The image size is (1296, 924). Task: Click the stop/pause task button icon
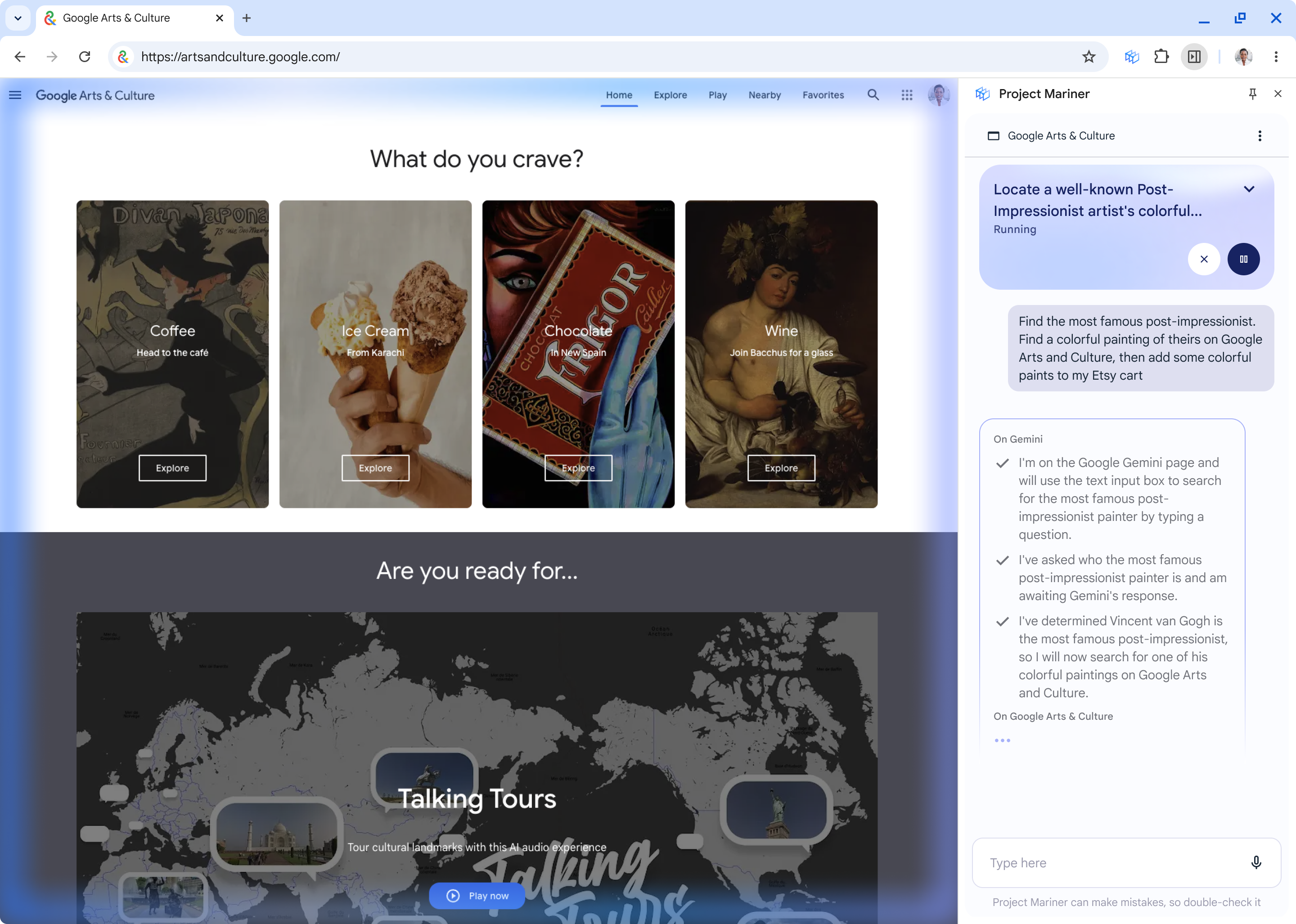pyautogui.click(x=1244, y=259)
